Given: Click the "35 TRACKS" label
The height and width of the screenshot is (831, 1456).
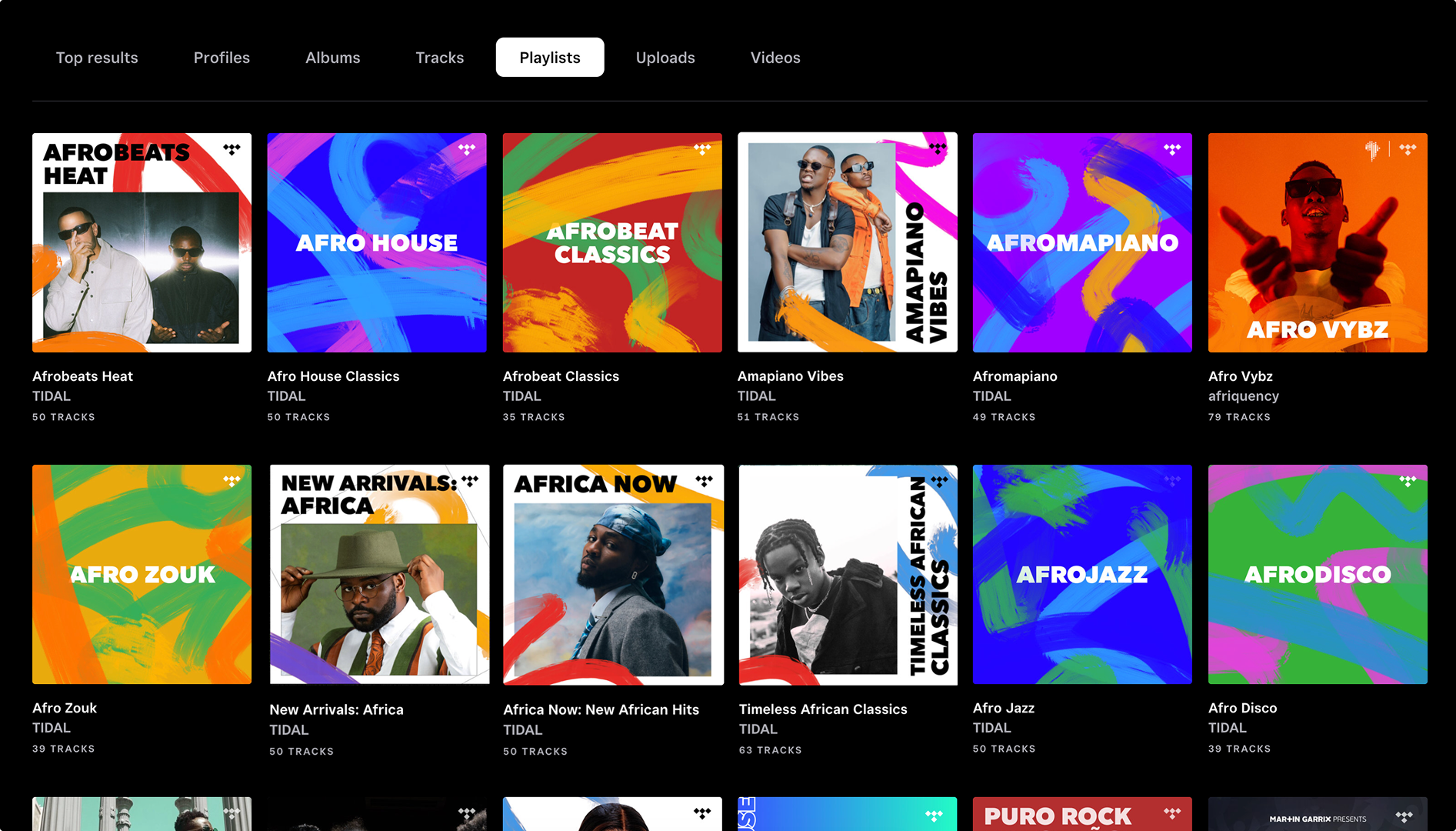Looking at the screenshot, I should [x=534, y=417].
